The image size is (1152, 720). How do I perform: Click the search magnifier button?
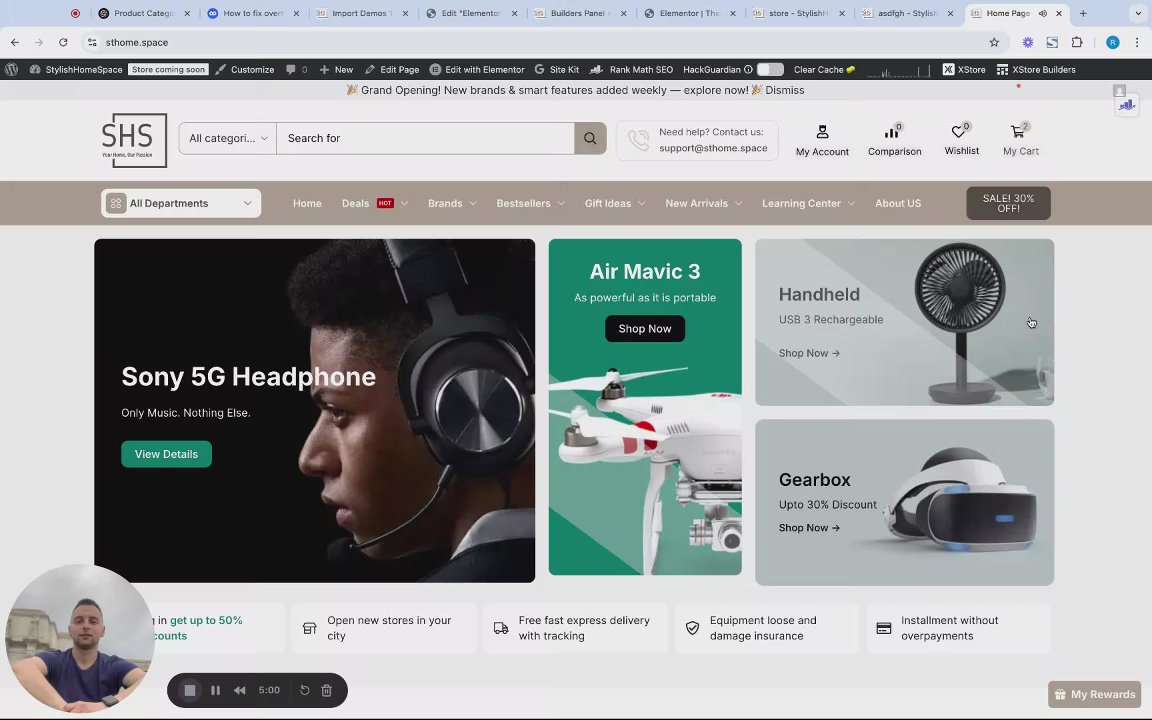pyautogui.click(x=590, y=138)
